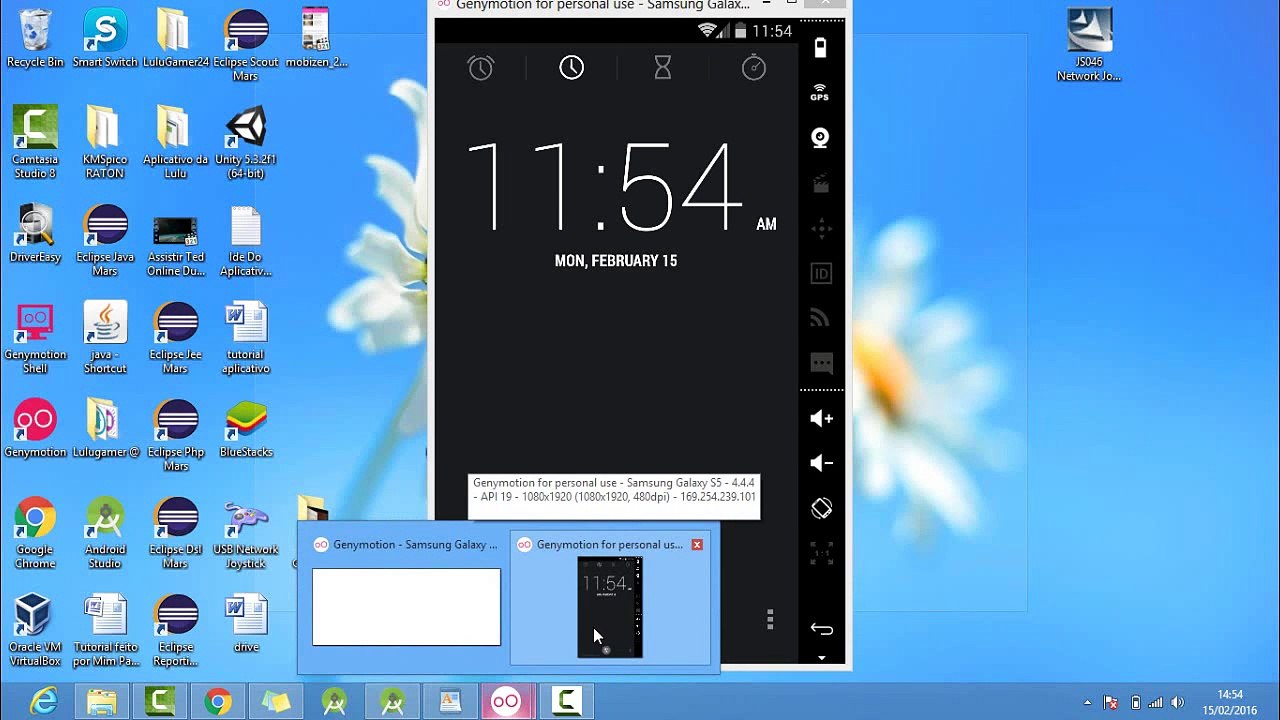Viewport: 1280px width, 720px height.
Task: Click the SMS message bubble icon
Action: point(820,363)
